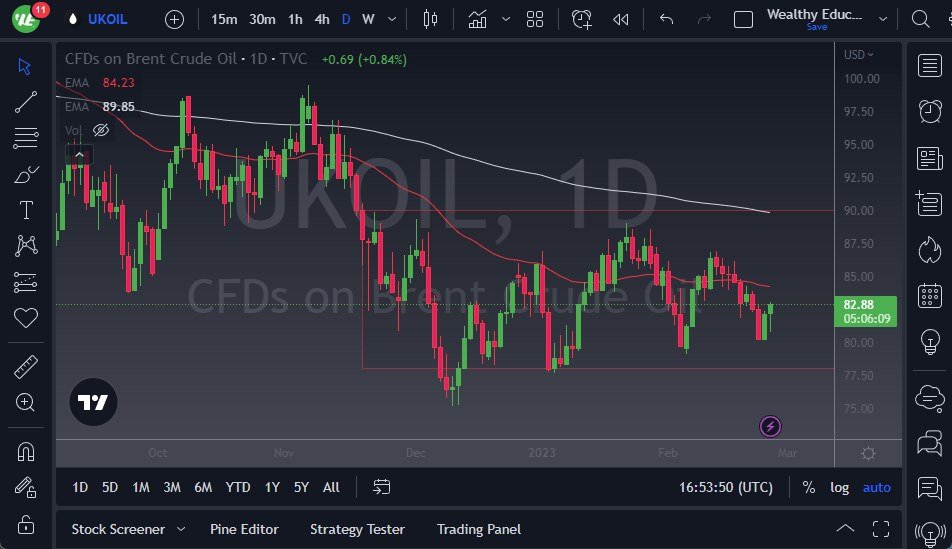Click the ideas lightbulb icon
The width and height of the screenshot is (952, 549).
tap(929, 342)
